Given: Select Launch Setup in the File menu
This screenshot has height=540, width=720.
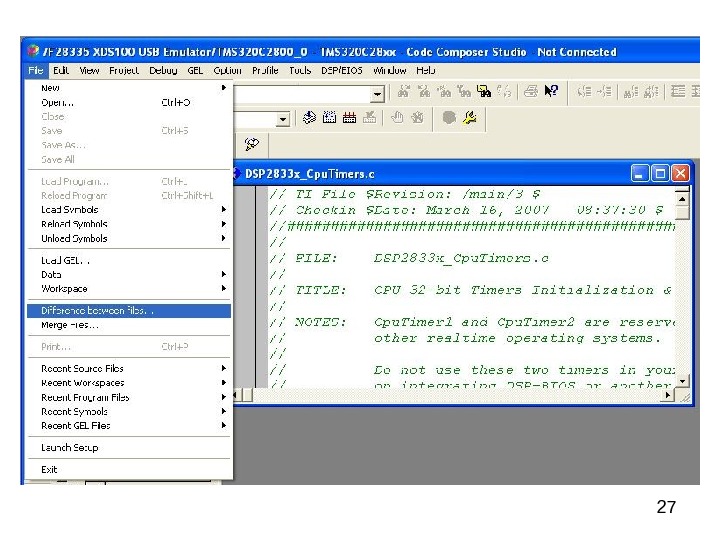Looking at the screenshot, I should (x=129, y=448).
